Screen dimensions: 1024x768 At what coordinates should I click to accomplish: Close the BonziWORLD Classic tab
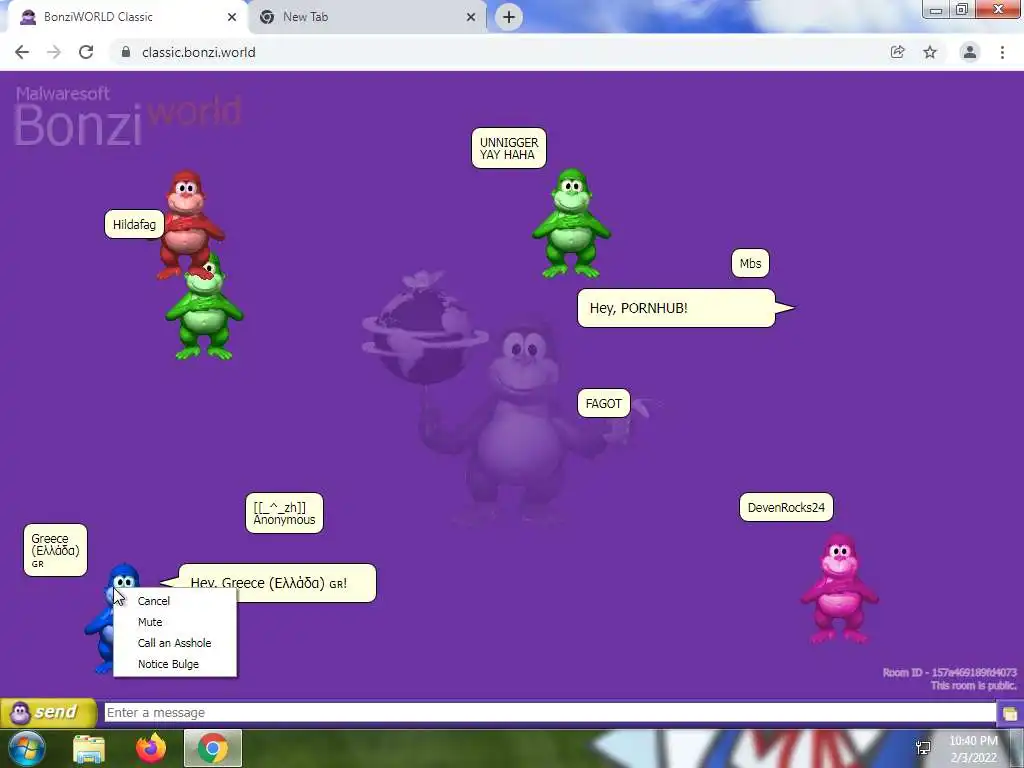[x=232, y=17]
